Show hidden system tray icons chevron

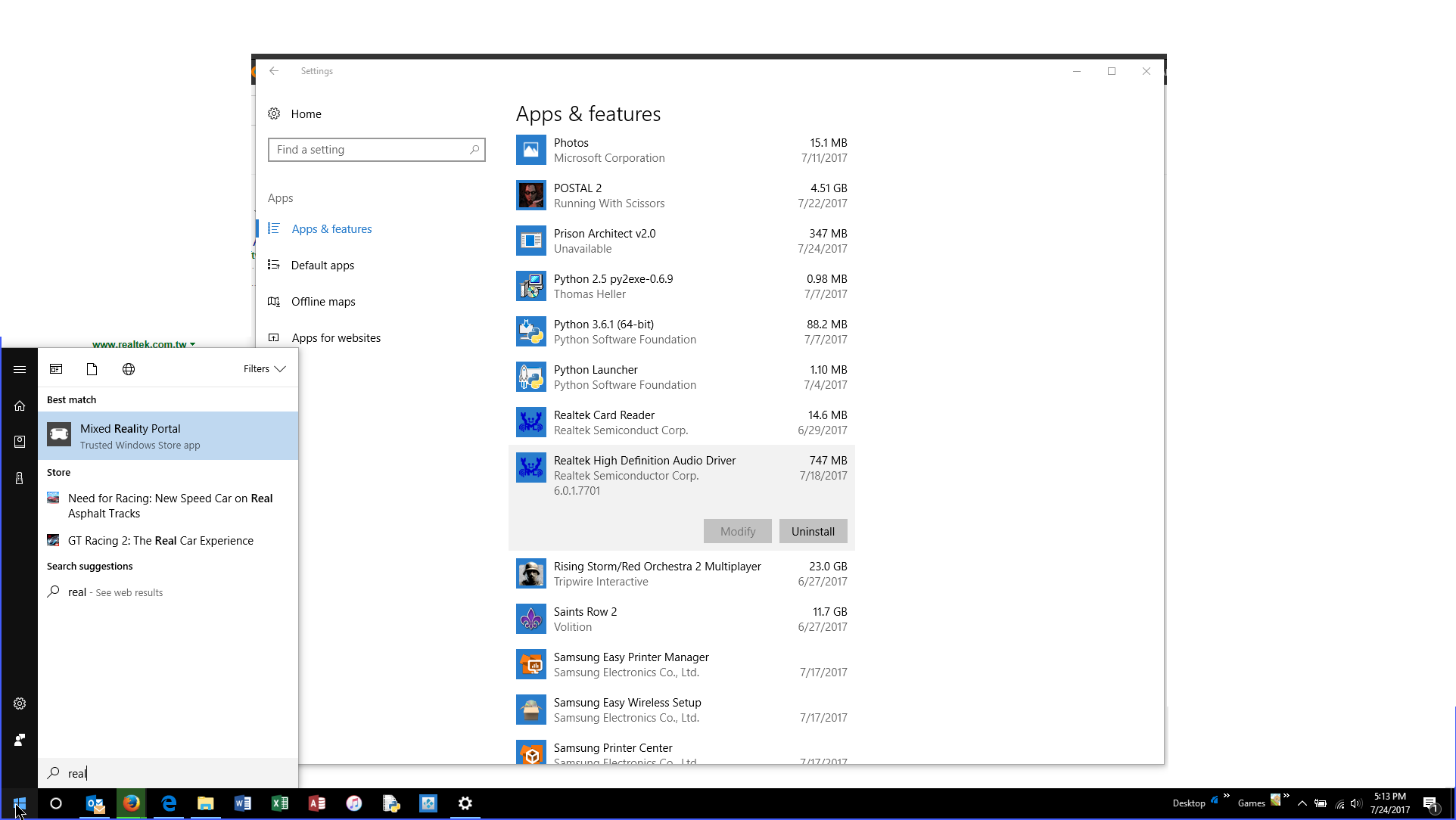coord(1302,803)
